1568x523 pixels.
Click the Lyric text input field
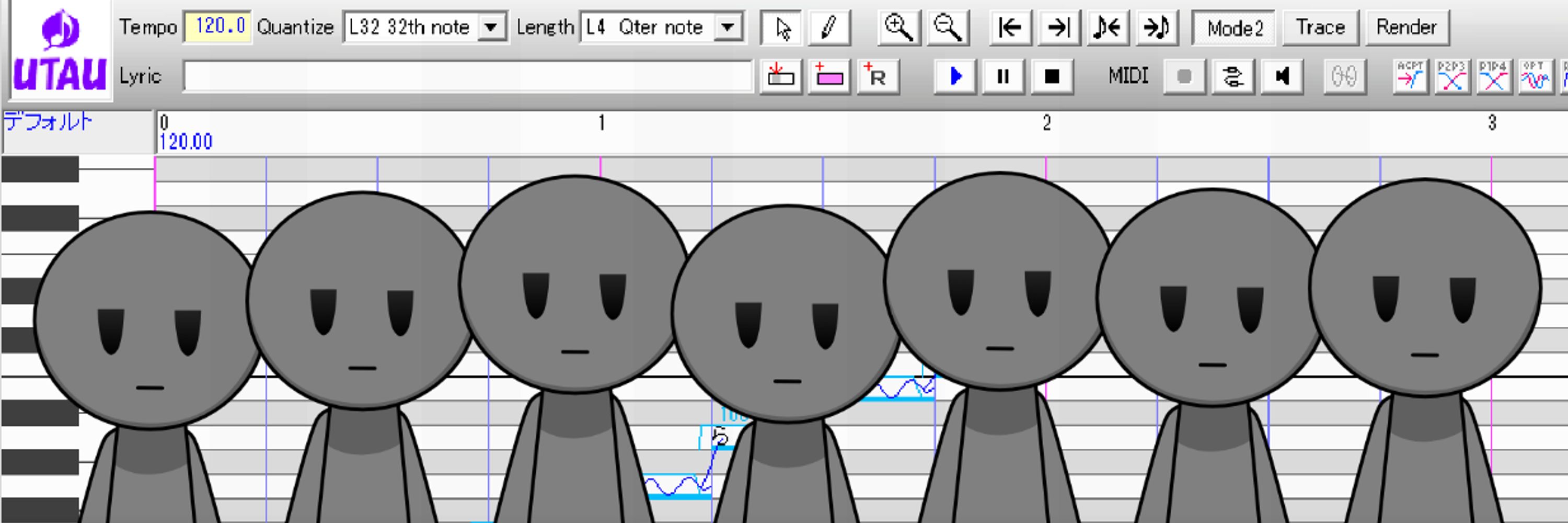[467, 77]
